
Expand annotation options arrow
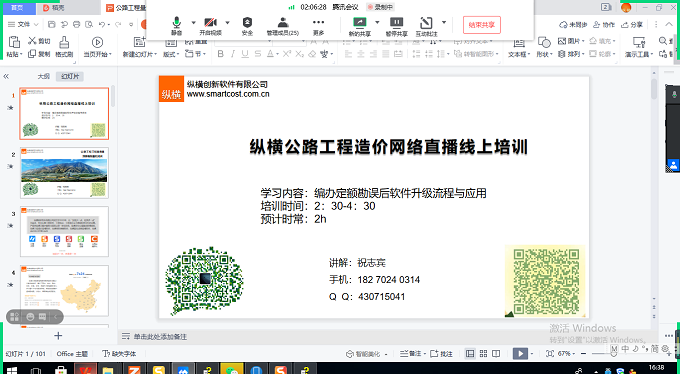pos(444,22)
